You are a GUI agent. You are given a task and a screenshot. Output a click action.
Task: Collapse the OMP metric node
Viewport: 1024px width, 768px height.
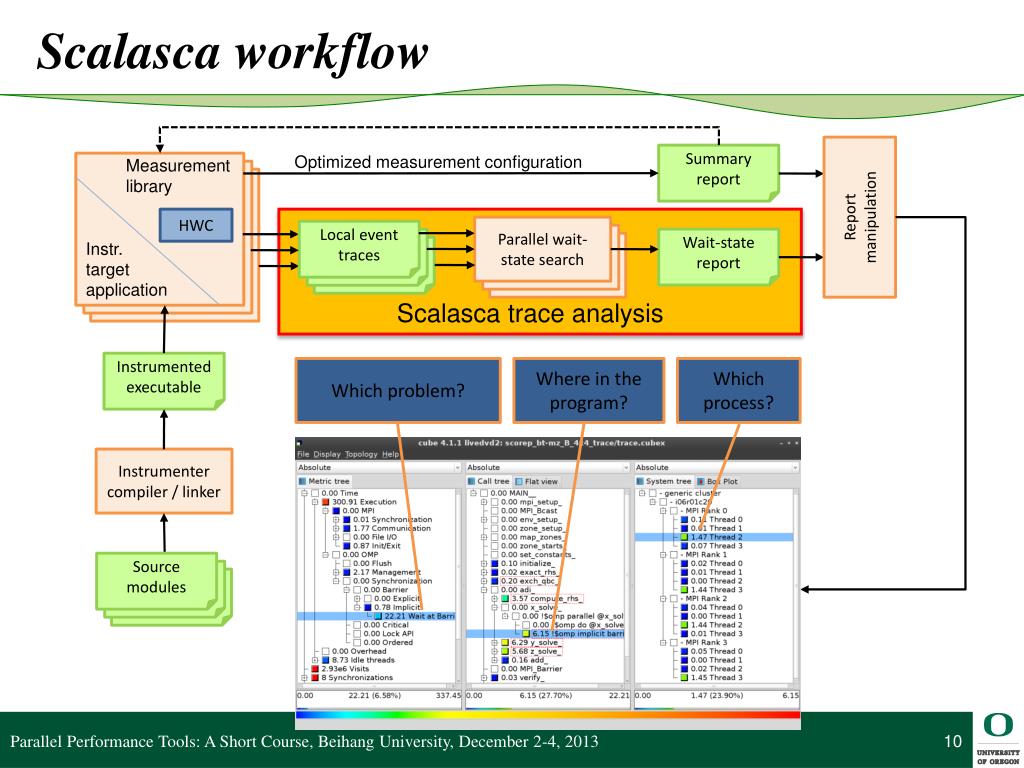pyautogui.click(x=325, y=554)
